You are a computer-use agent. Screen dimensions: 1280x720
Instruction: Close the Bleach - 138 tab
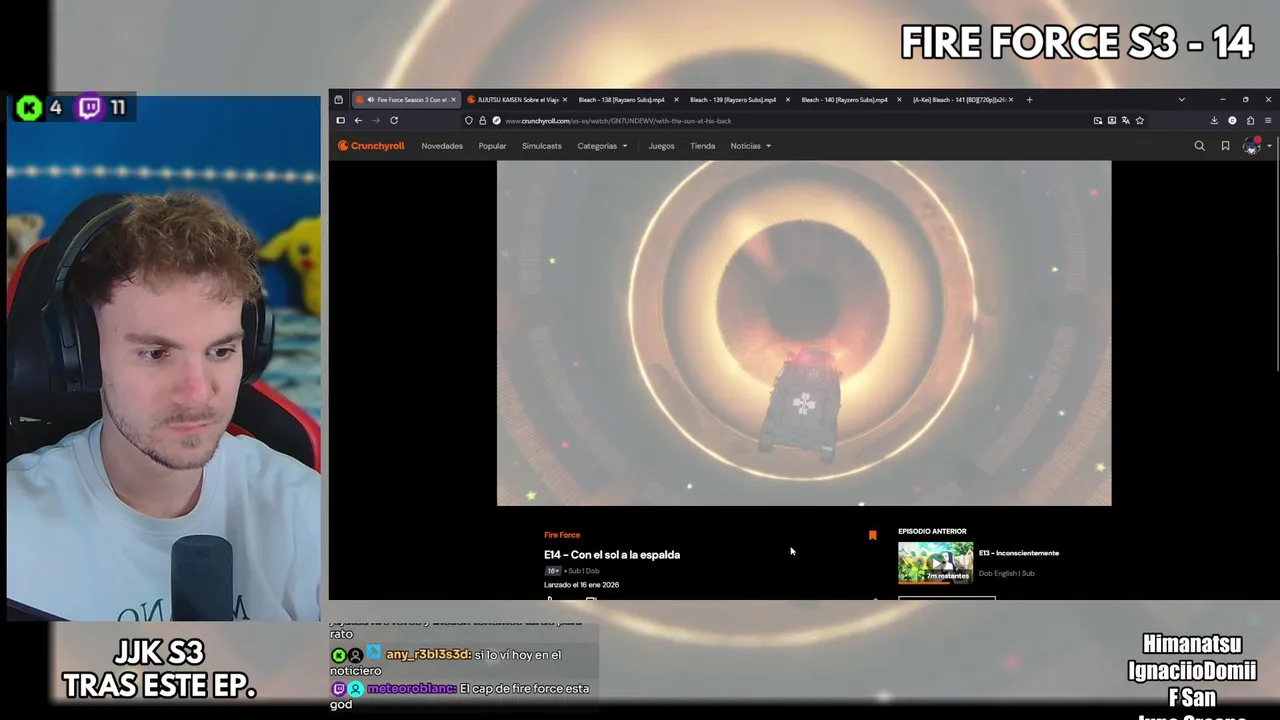click(676, 99)
